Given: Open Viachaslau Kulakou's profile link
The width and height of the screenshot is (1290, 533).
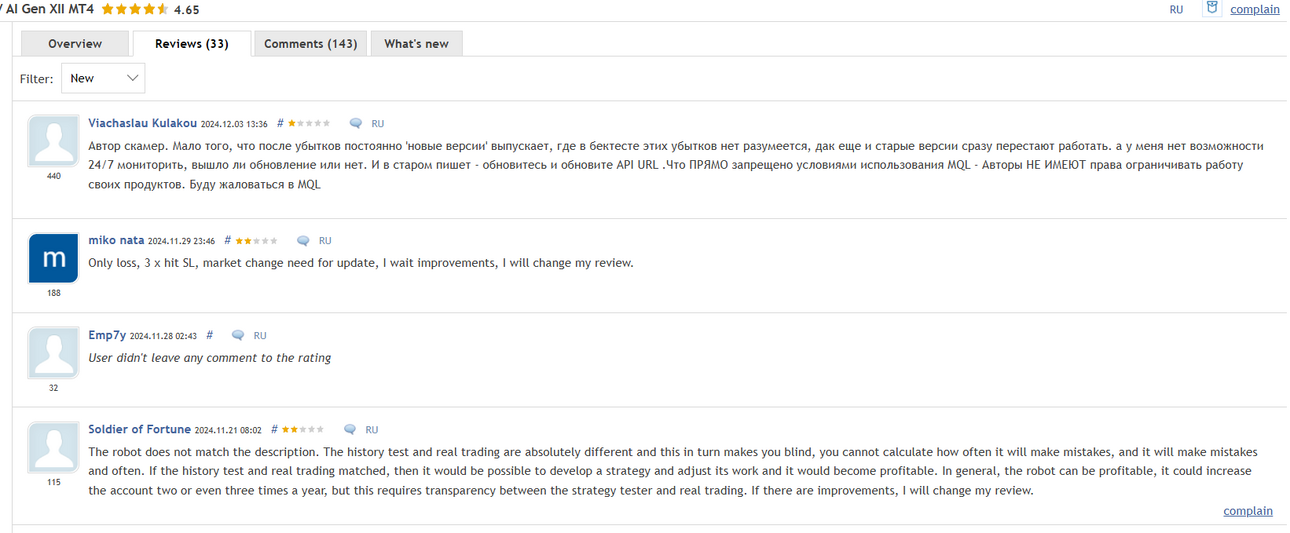Looking at the screenshot, I should click(142, 123).
